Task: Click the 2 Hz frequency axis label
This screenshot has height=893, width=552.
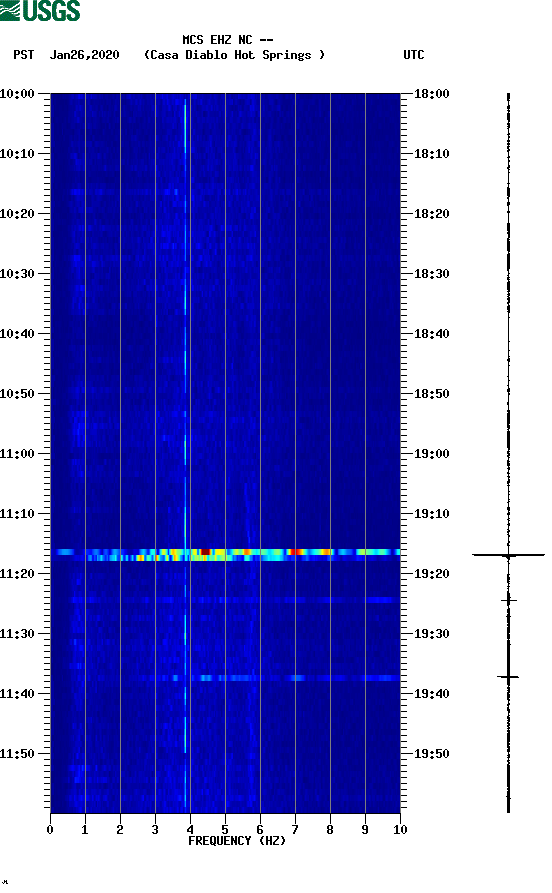Action: pyautogui.click(x=120, y=830)
